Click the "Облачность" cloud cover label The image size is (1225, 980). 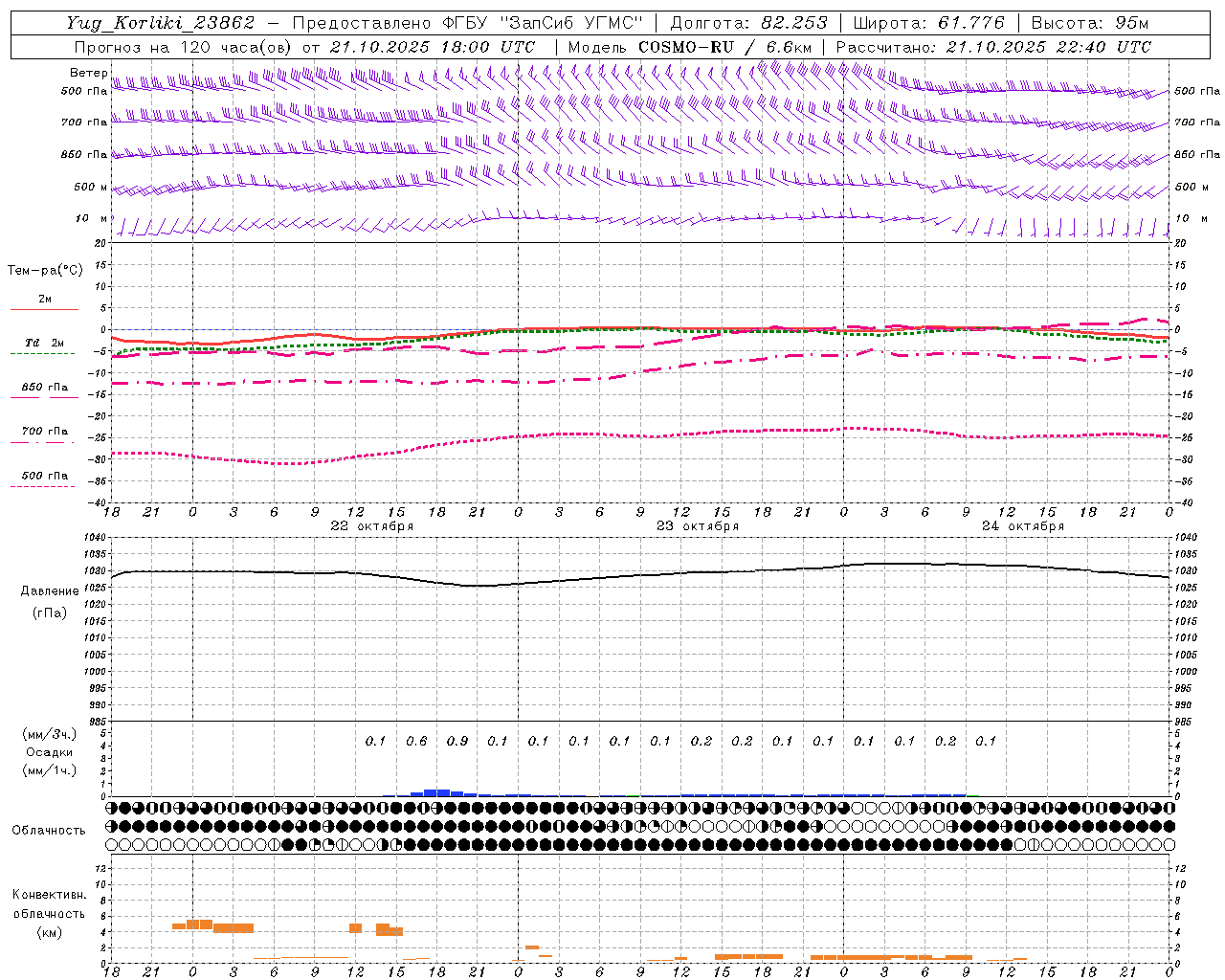pos(49,830)
